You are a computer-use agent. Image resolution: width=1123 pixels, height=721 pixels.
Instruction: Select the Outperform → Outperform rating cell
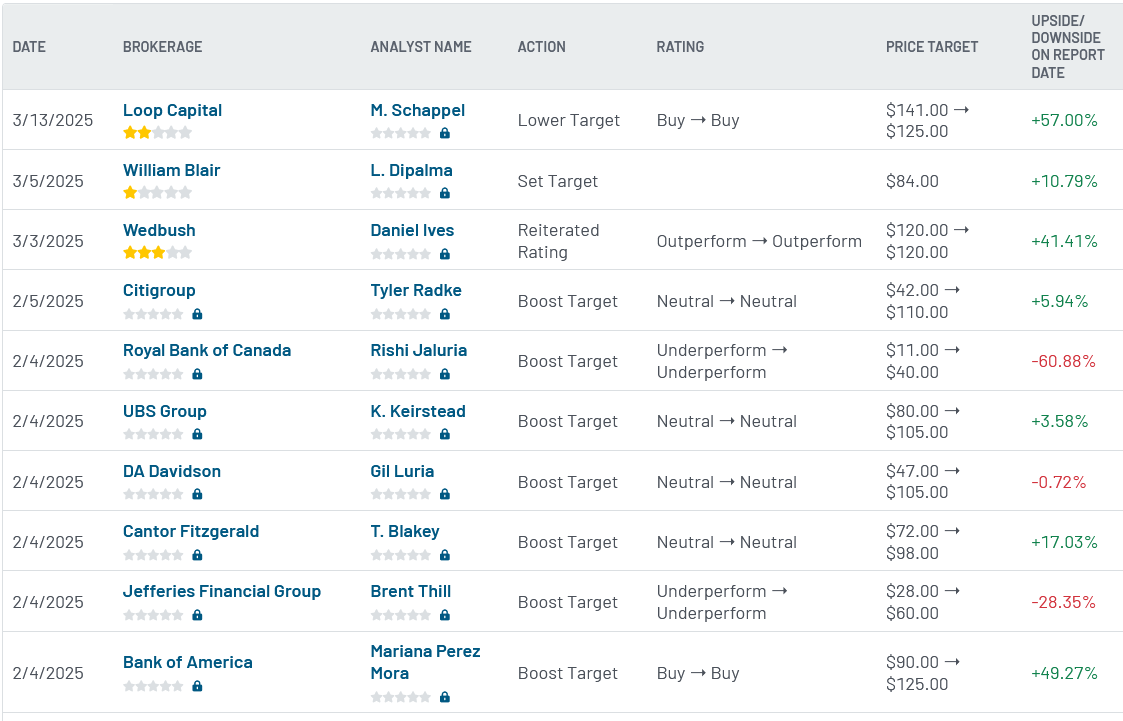coord(759,241)
